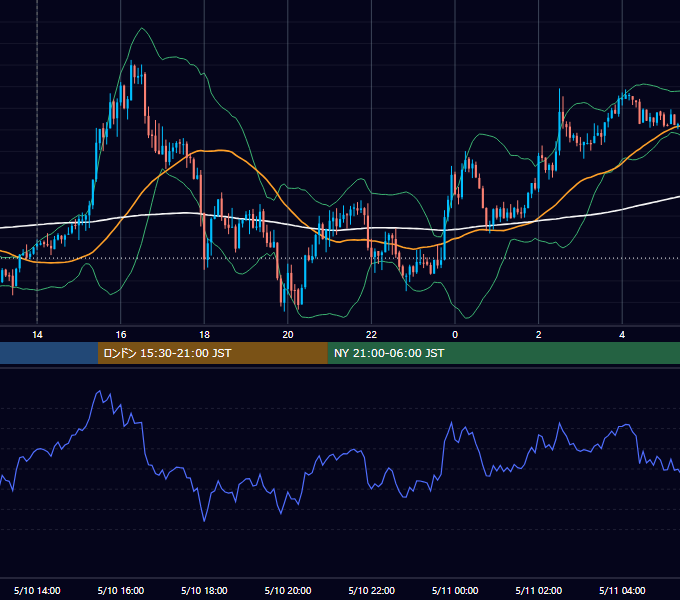This screenshot has height=600, width=680.
Task: Click the 5/11 02:00 date label
Action: click(539, 590)
